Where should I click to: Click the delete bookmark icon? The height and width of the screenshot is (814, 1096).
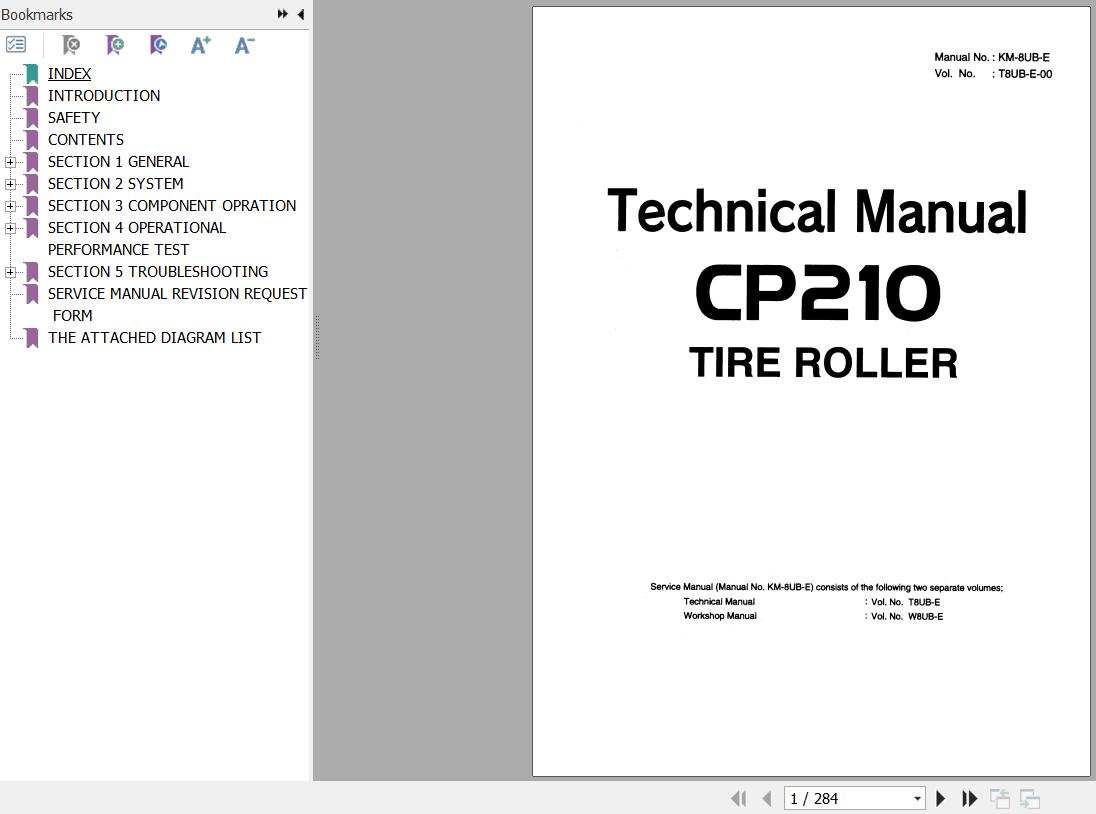pos(71,45)
